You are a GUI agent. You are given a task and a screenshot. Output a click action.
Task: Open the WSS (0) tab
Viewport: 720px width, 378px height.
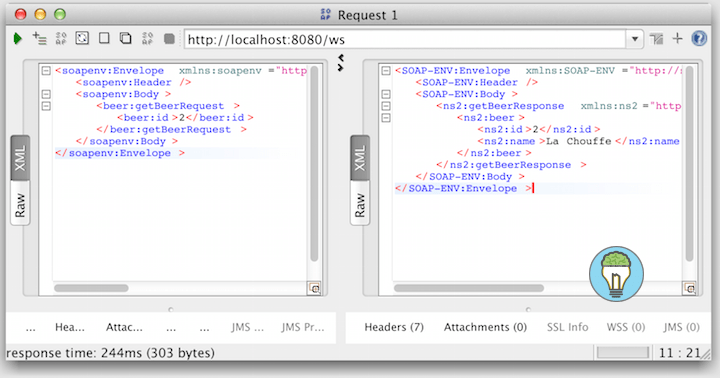[626, 327]
